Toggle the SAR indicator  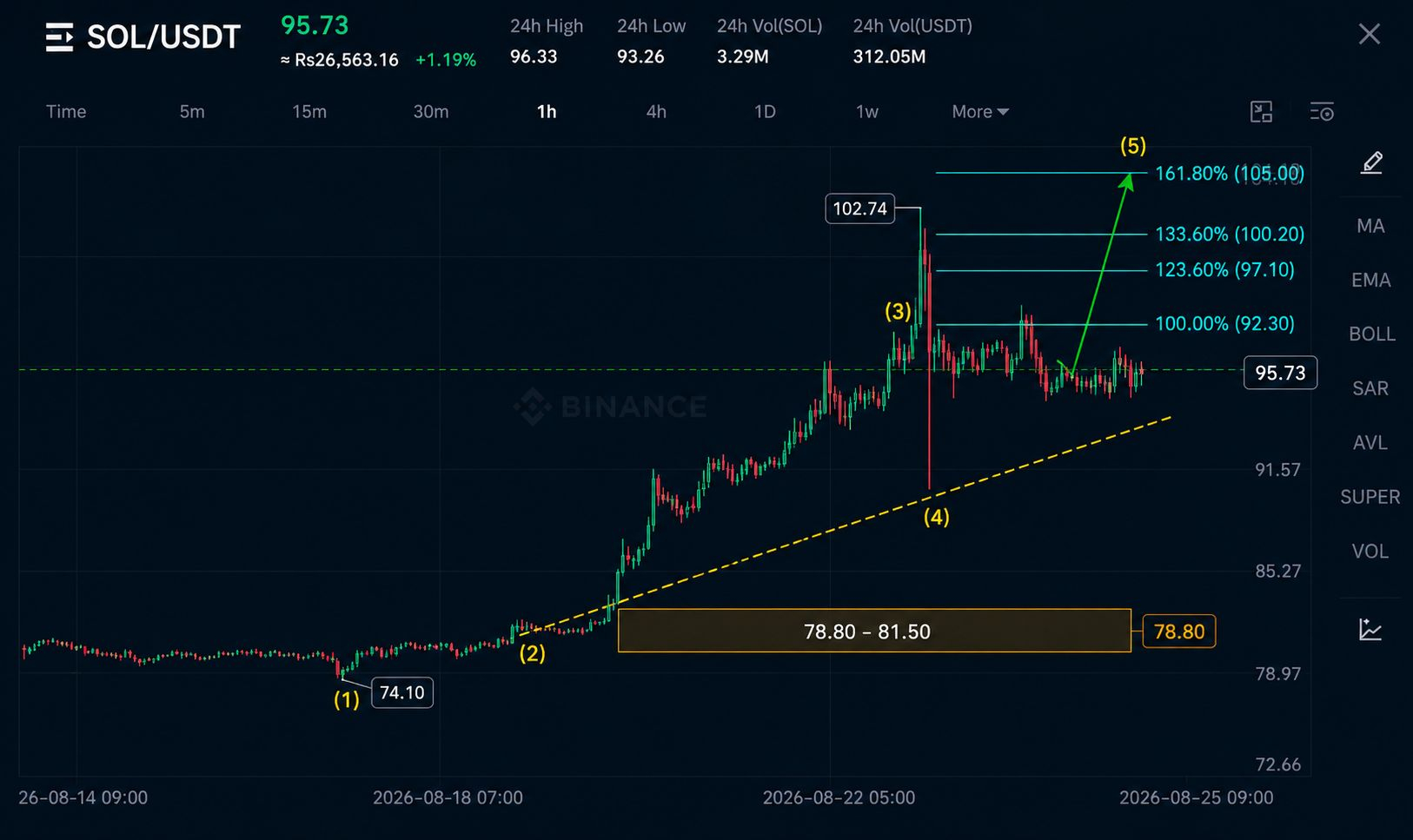coord(1370,388)
